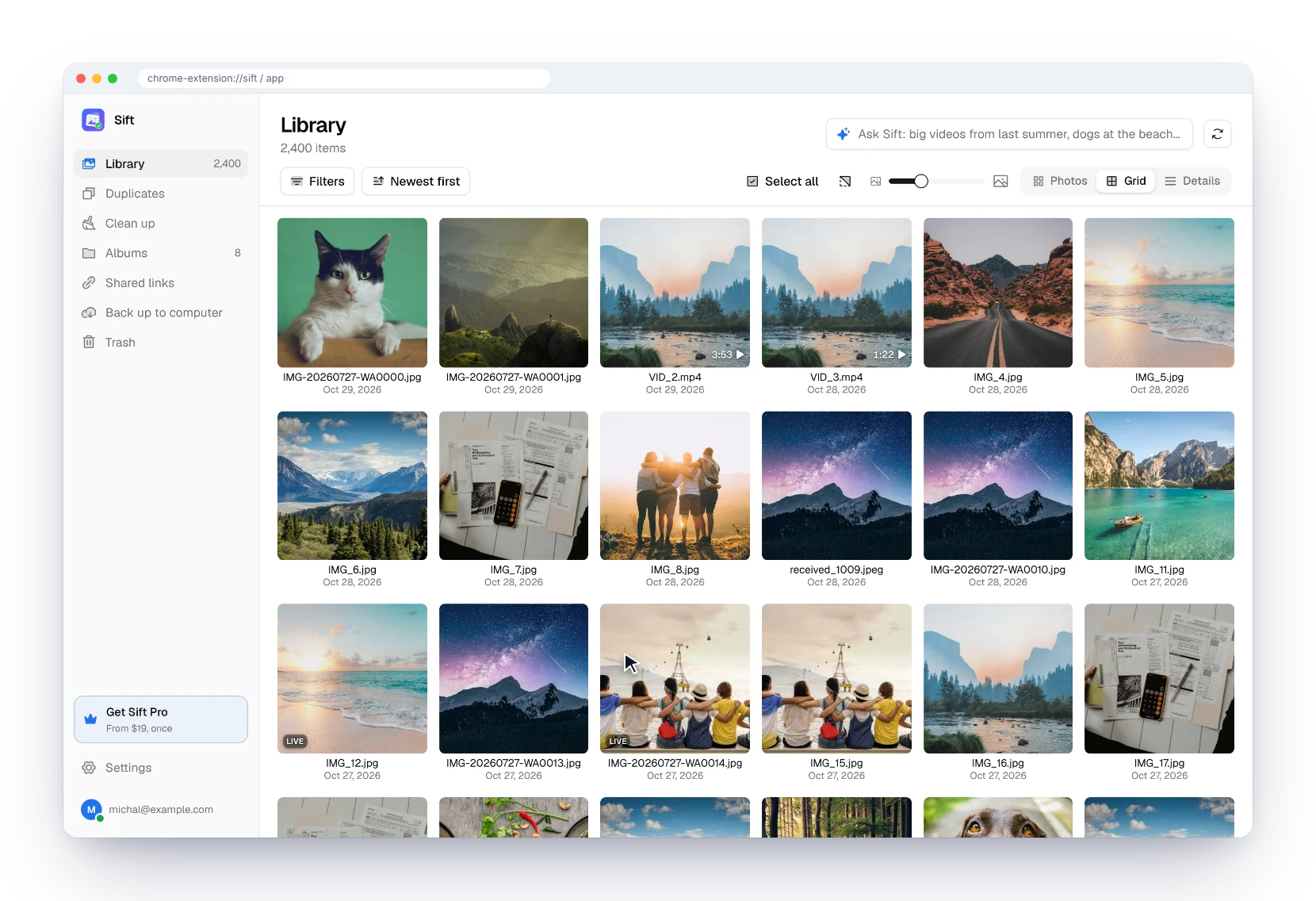Select the beach sunset photo IMG_5.jpg
The height and width of the screenshot is (901, 1316).
coord(1159,293)
